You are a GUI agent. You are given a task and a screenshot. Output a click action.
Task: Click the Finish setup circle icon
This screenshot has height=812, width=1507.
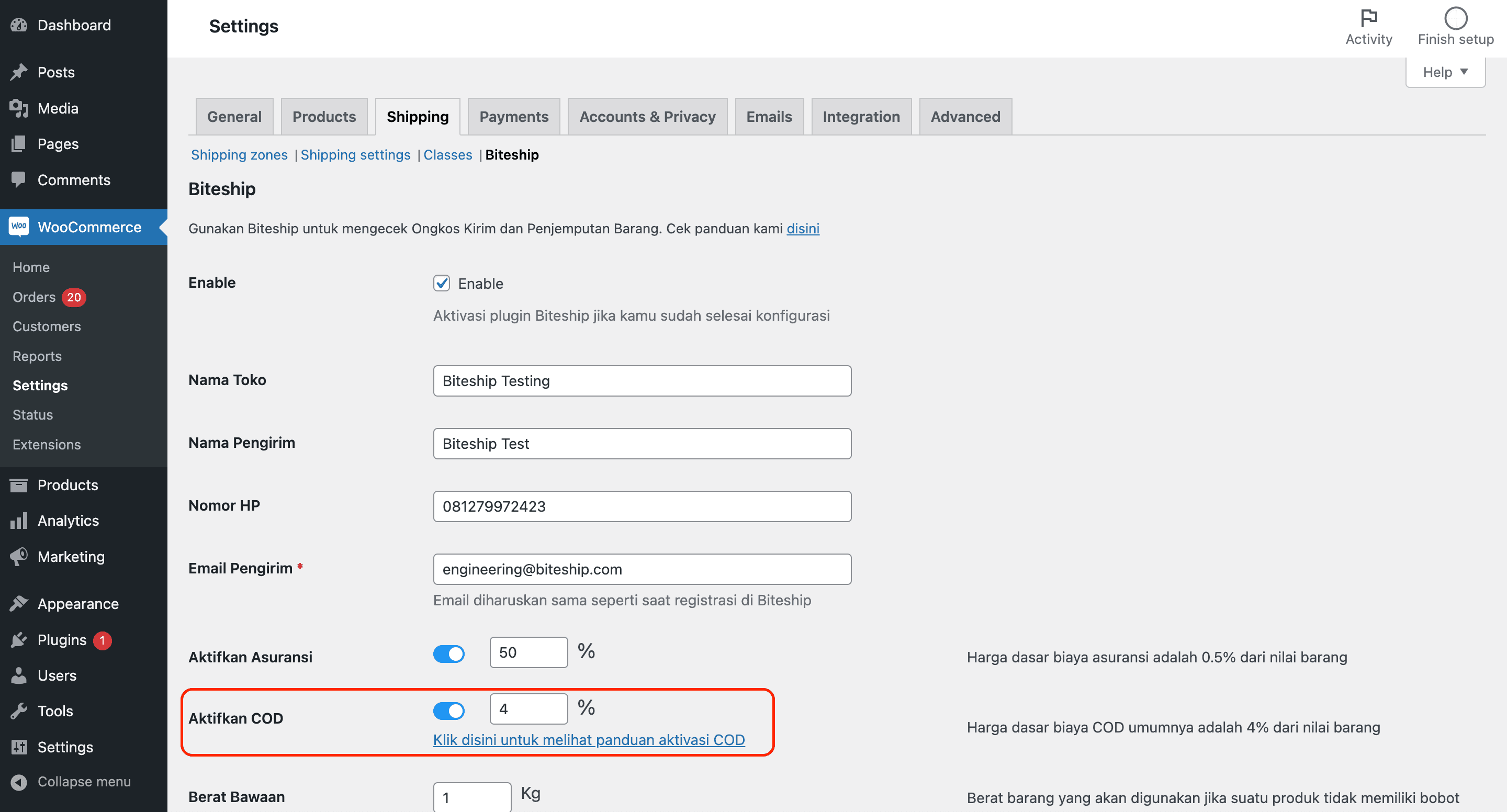pyautogui.click(x=1456, y=18)
